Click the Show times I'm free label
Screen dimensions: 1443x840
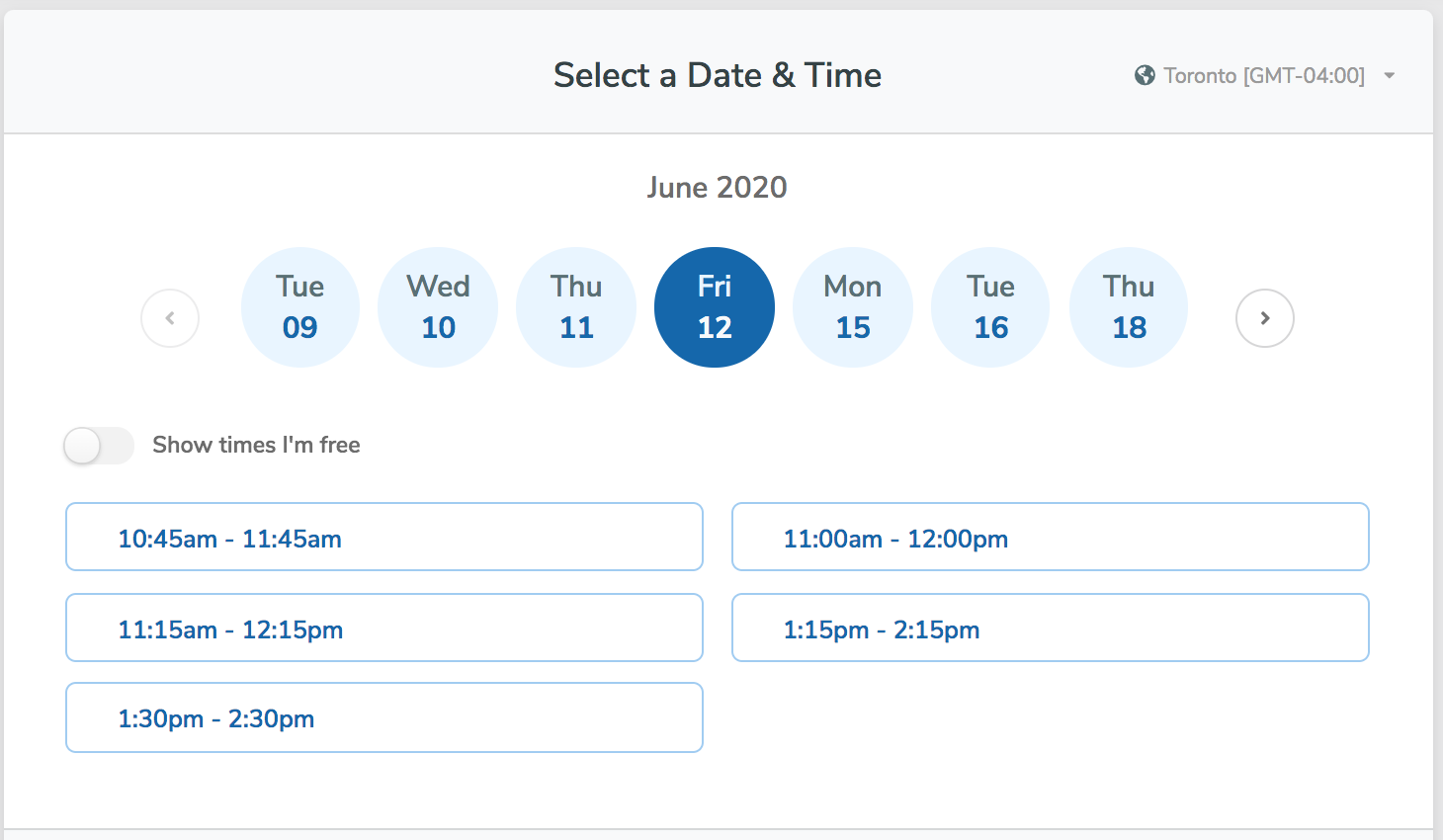click(x=256, y=445)
